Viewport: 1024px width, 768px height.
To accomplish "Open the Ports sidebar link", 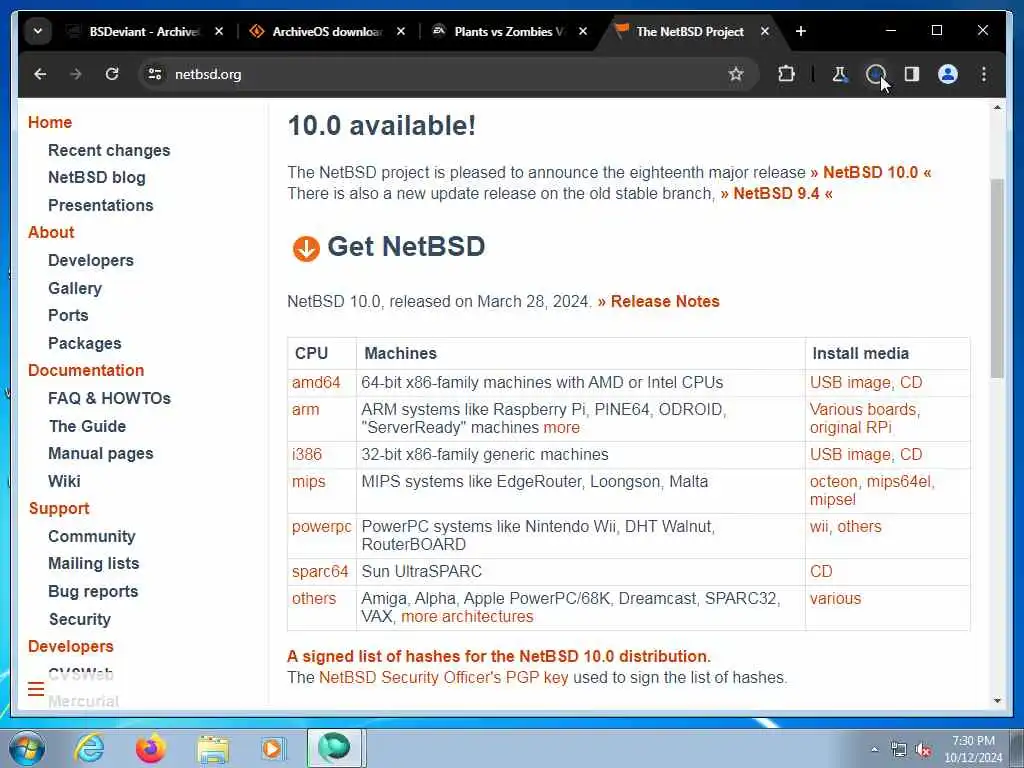I will click(68, 315).
